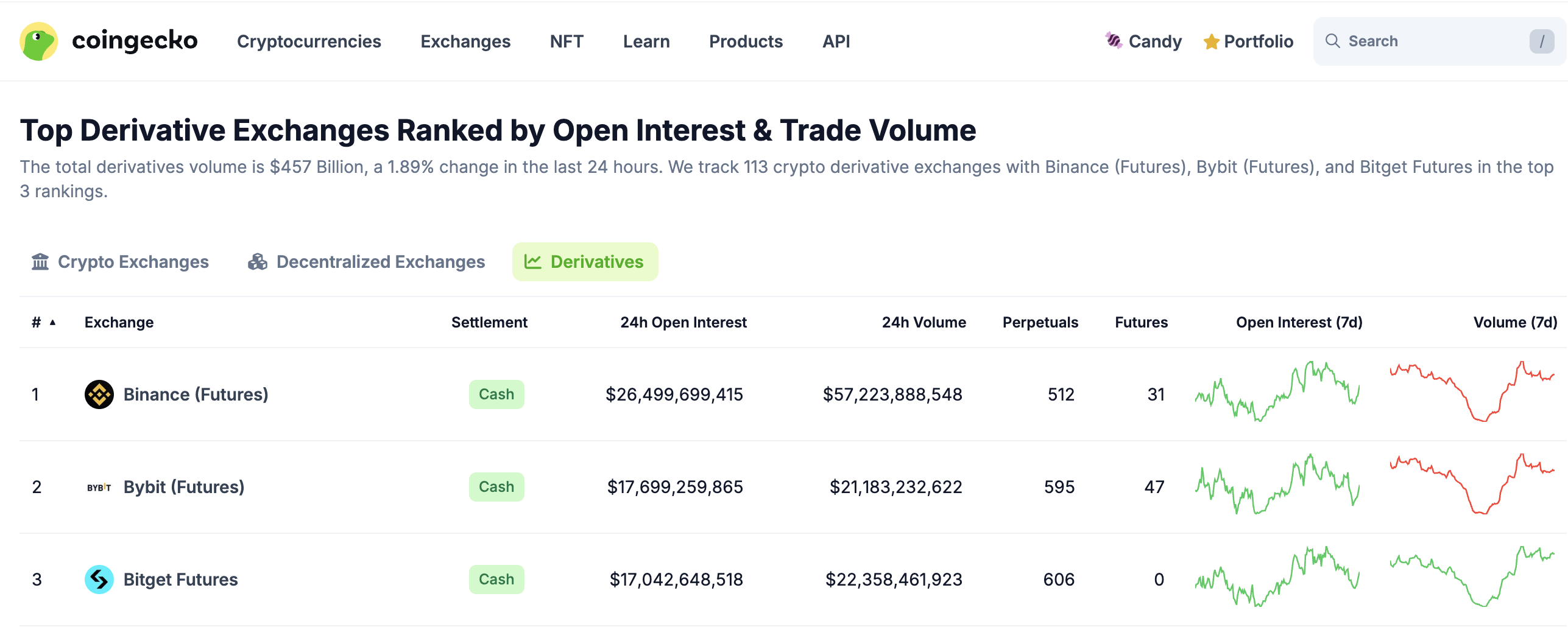Viewport: 1568px width, 627px height.
Task: Toggle the rank sort arrow on # column
Action: click(x=52, y=323)
